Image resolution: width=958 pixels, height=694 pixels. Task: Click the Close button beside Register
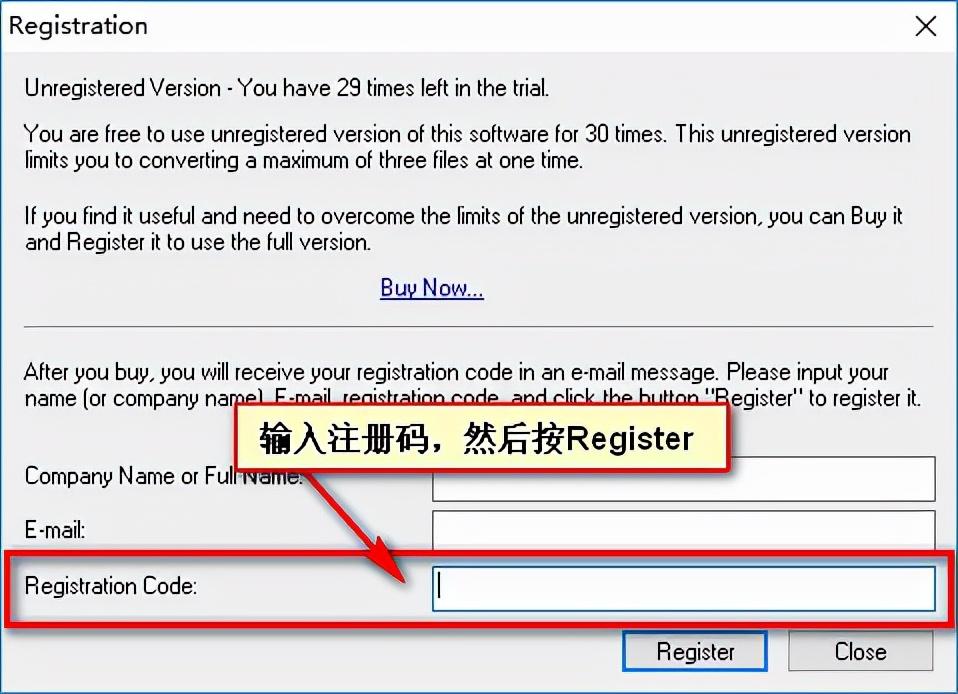[x=860, y=651]
